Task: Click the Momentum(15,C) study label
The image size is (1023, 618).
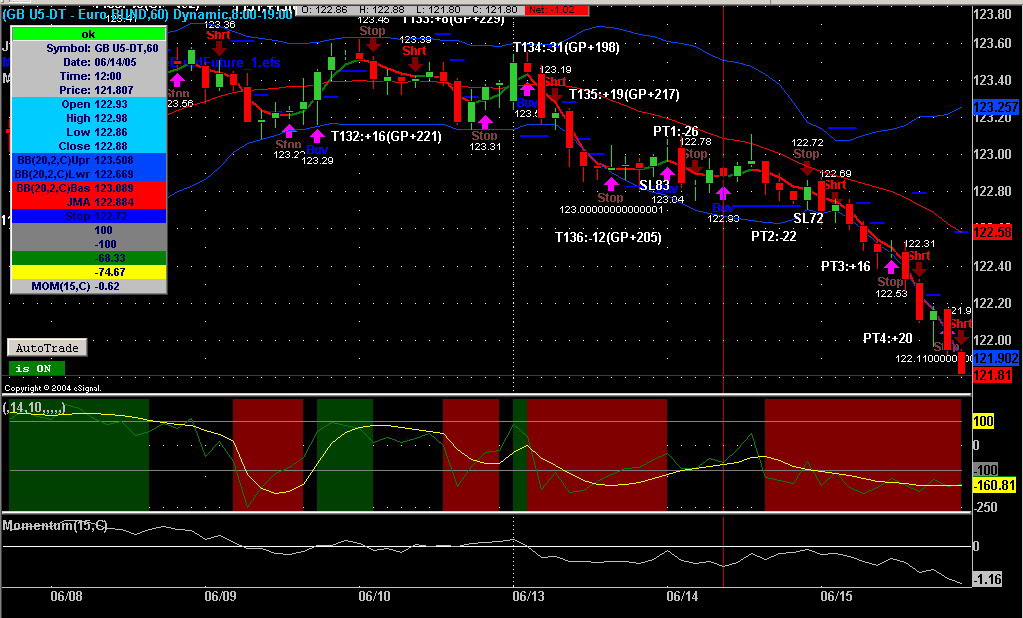Action: click(55, 525)
